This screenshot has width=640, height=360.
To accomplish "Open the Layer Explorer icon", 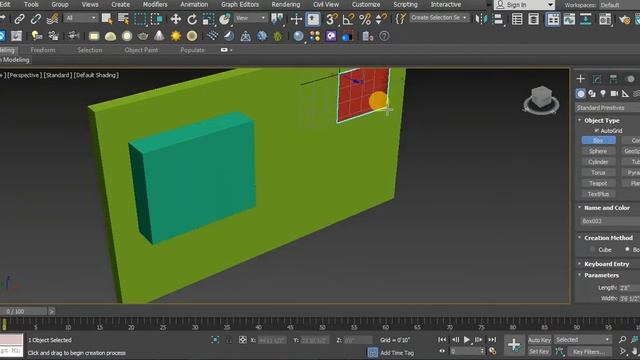I will click(x=533, y=19).
